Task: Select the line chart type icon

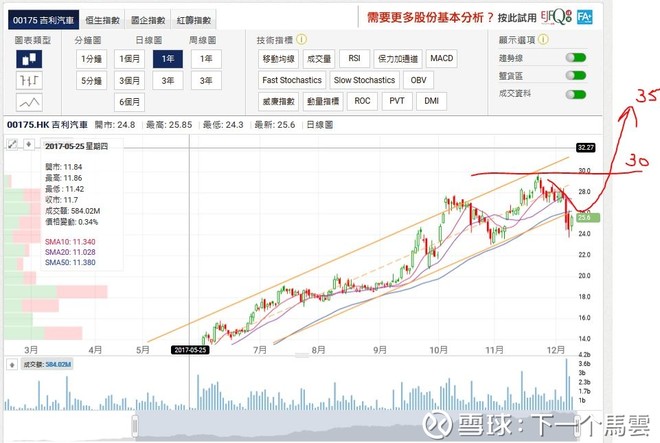Action: coord(29,102)
